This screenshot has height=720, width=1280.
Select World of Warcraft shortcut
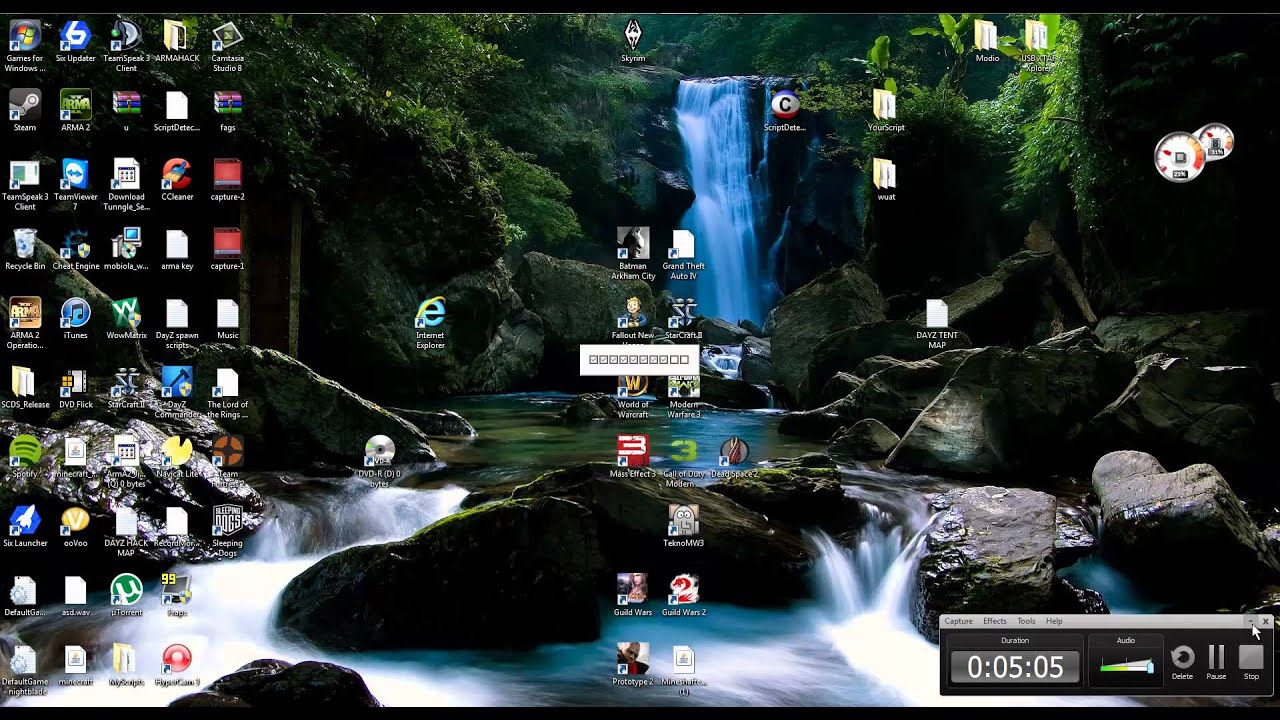click(633, 396)
